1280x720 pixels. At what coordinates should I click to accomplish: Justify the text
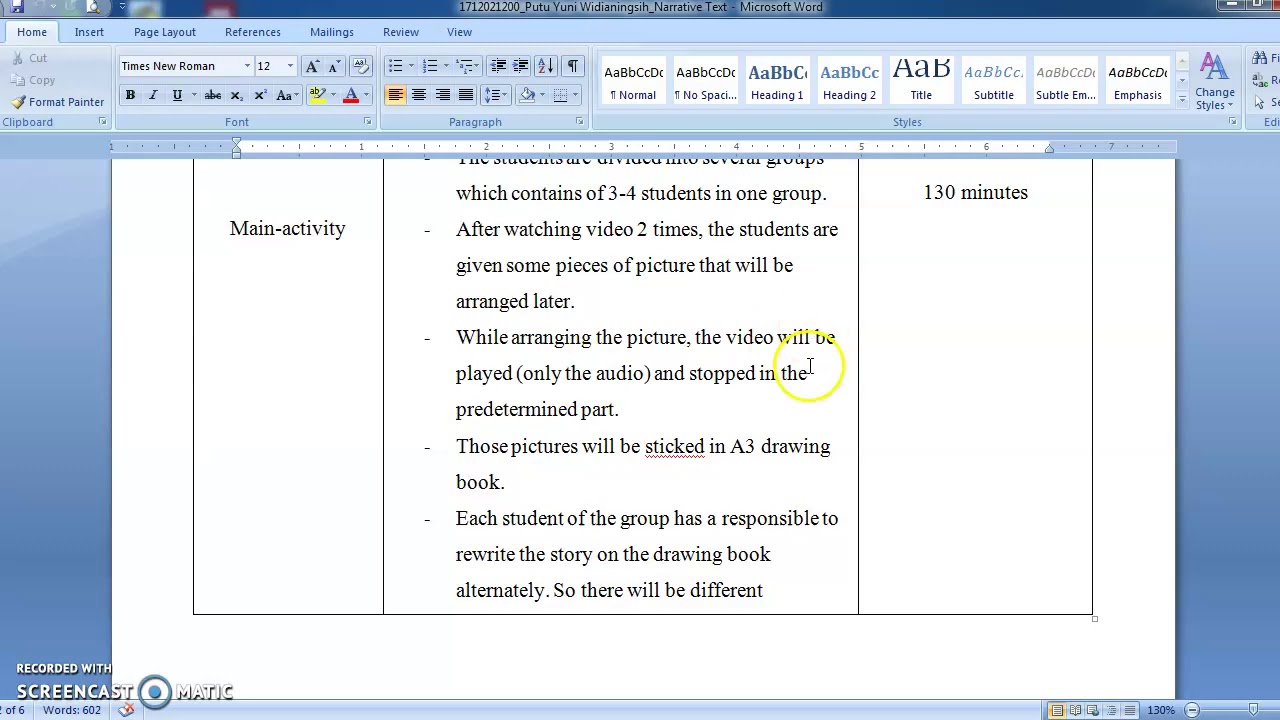pyautogui.click(x=466, y=95)
